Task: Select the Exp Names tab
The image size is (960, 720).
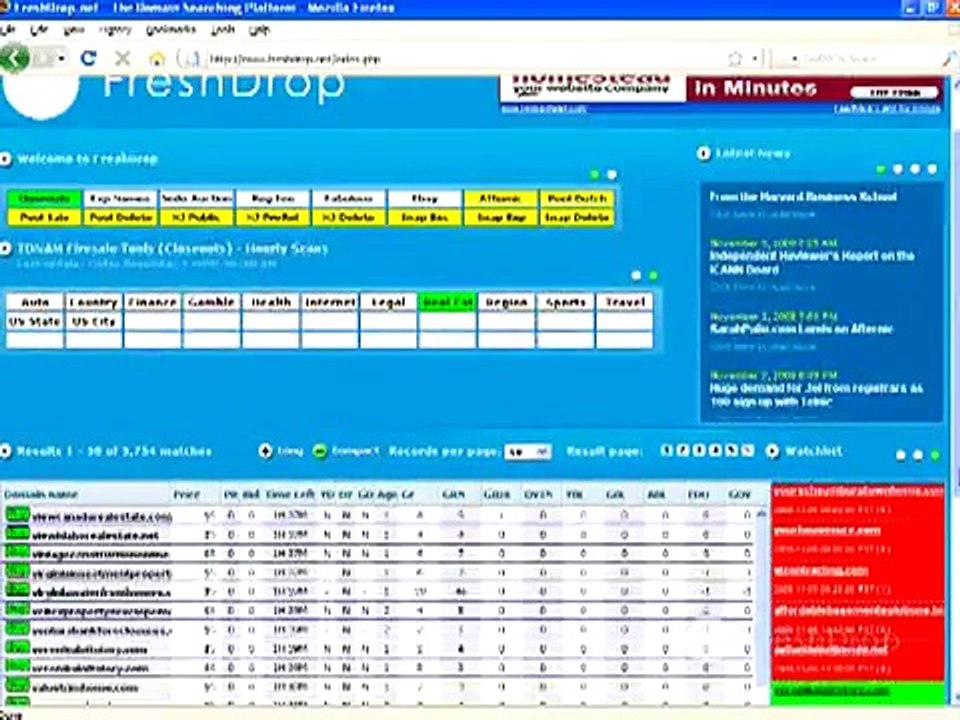Action: (x=120, y=198)
